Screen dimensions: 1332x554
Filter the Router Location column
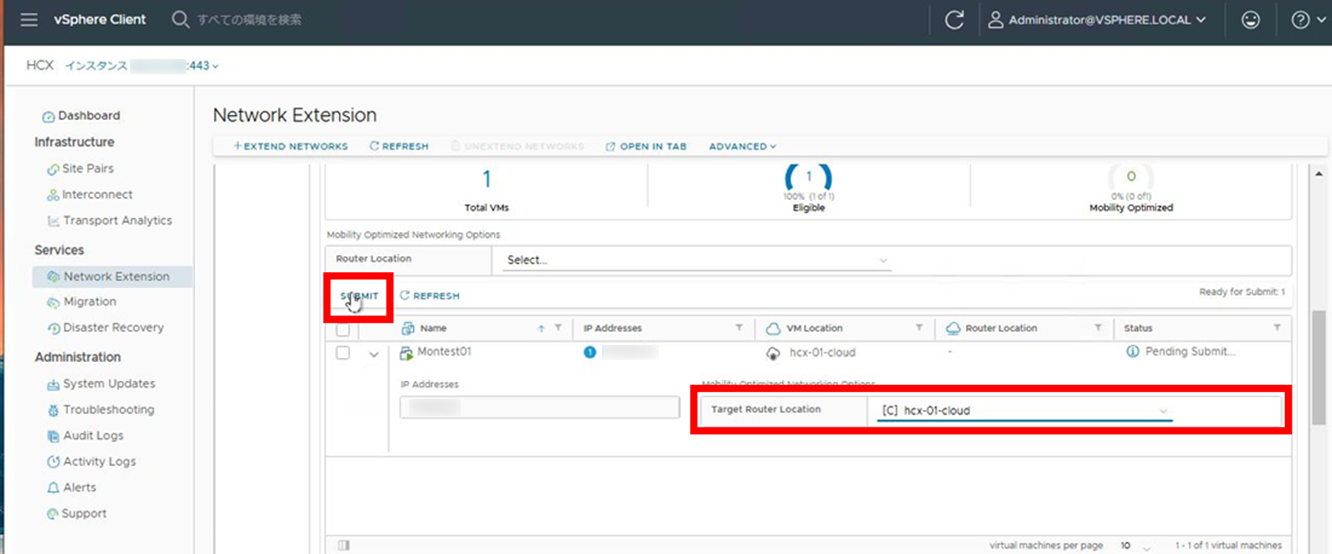pos(1098,328)
